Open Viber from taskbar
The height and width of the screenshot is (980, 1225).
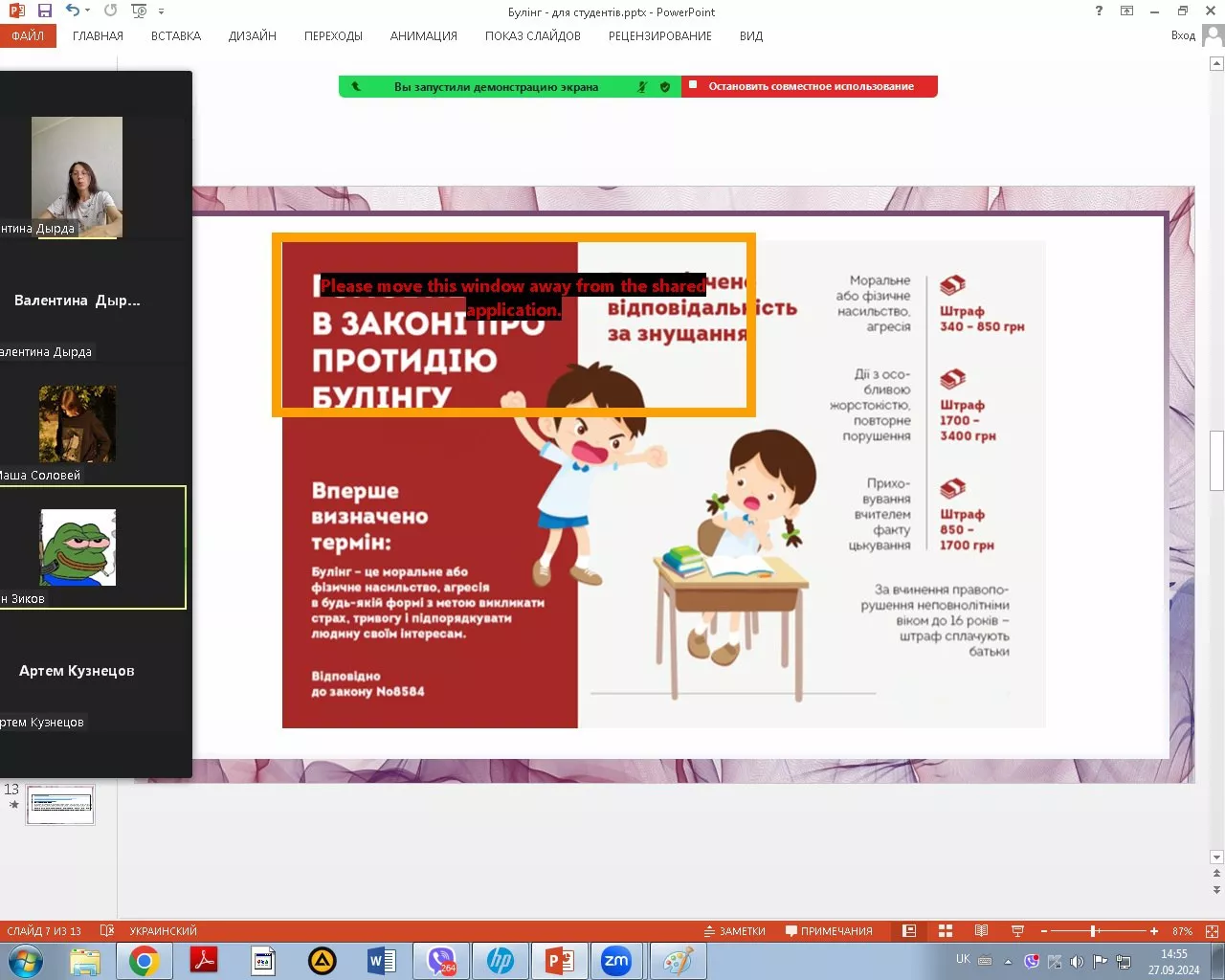441,961
